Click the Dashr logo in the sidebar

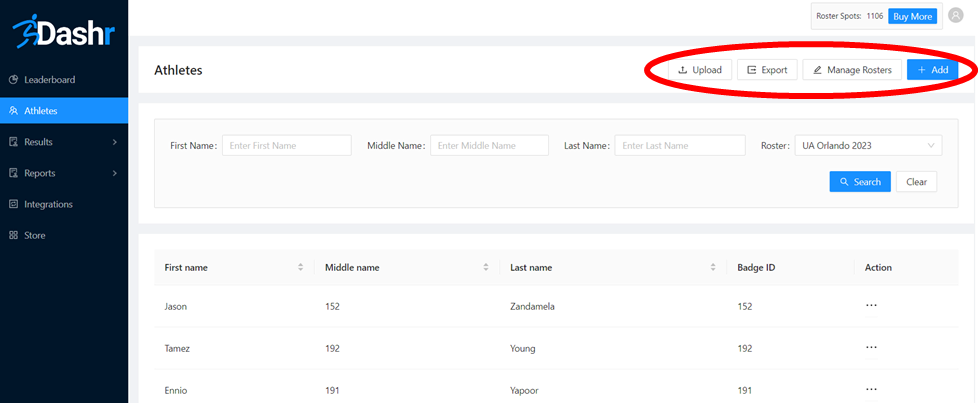click(x=63, y=32)
